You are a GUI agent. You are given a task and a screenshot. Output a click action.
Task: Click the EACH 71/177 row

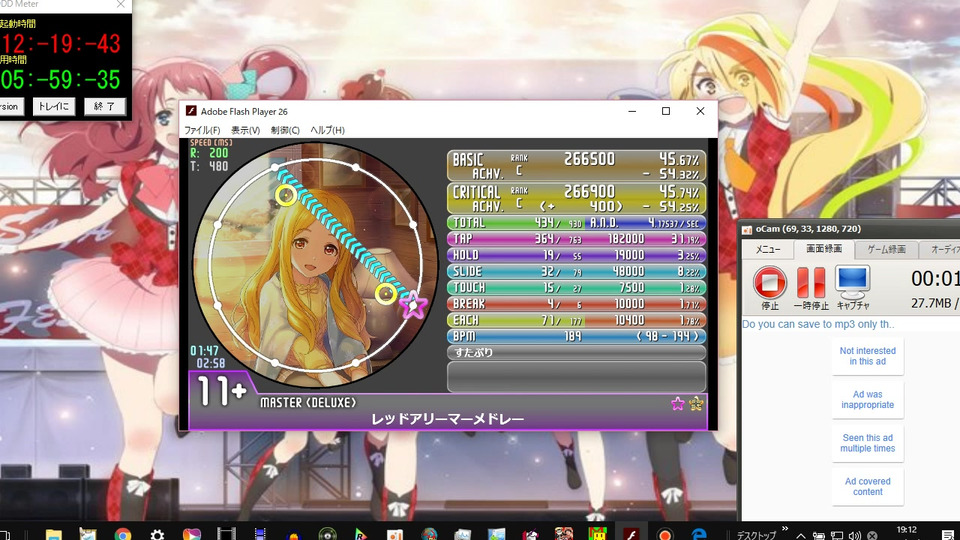(x=576, y=320)
